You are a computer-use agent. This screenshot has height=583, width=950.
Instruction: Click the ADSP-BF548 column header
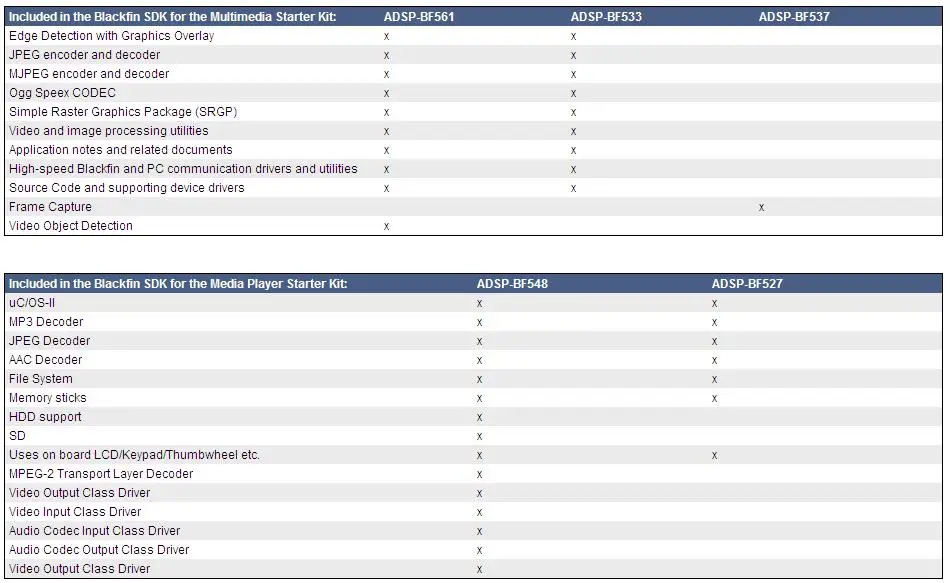point(512,284)
